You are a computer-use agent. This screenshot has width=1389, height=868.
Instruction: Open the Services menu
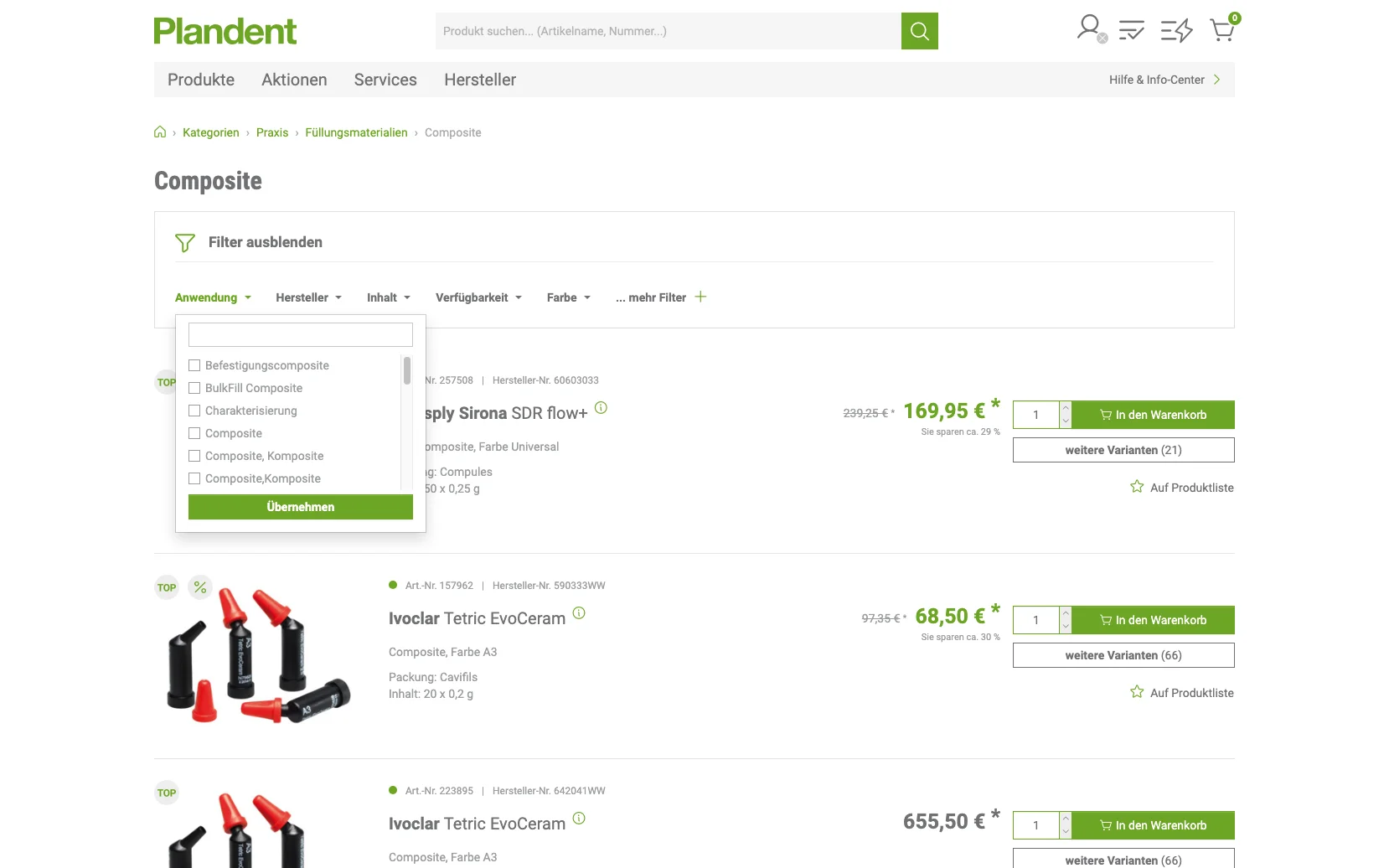385,80
